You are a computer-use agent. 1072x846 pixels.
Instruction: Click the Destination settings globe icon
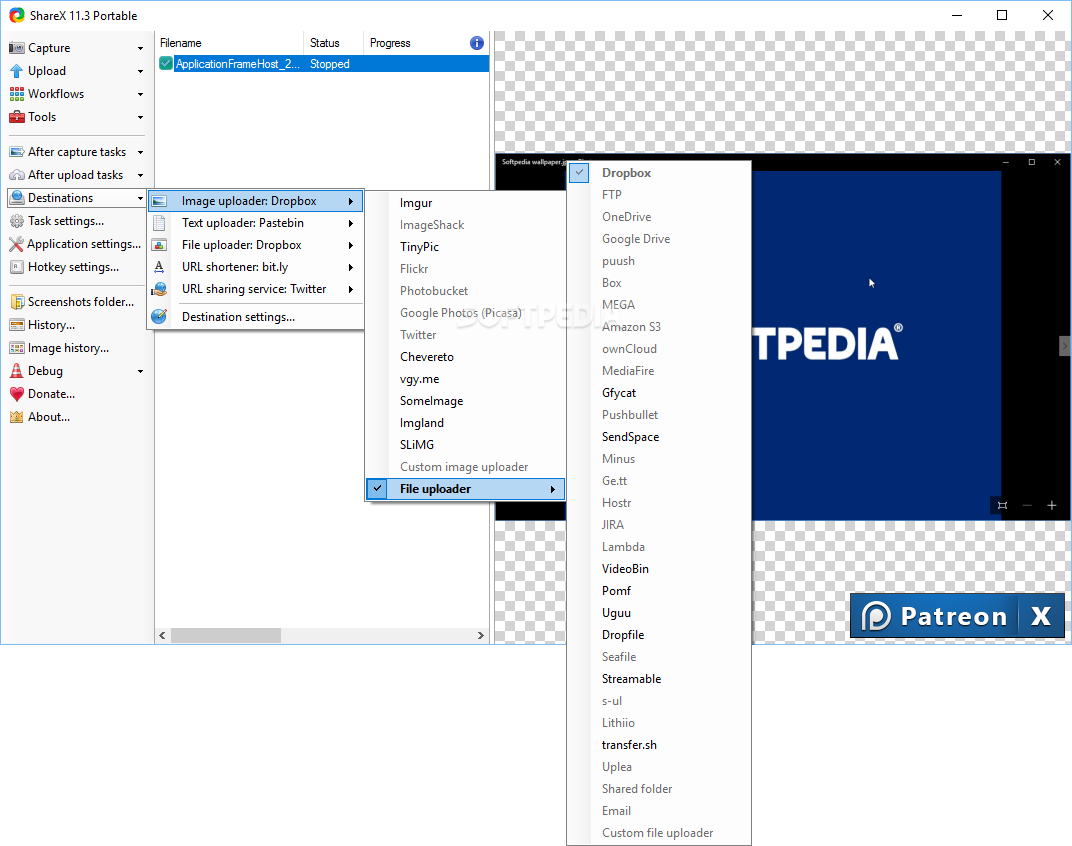tap(159, 317)
